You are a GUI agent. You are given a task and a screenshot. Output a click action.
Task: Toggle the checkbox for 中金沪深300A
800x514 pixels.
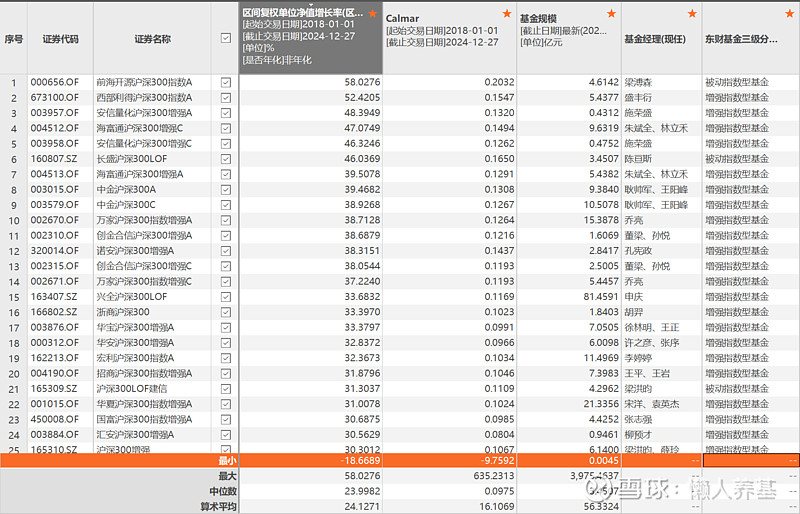(226, 189)
